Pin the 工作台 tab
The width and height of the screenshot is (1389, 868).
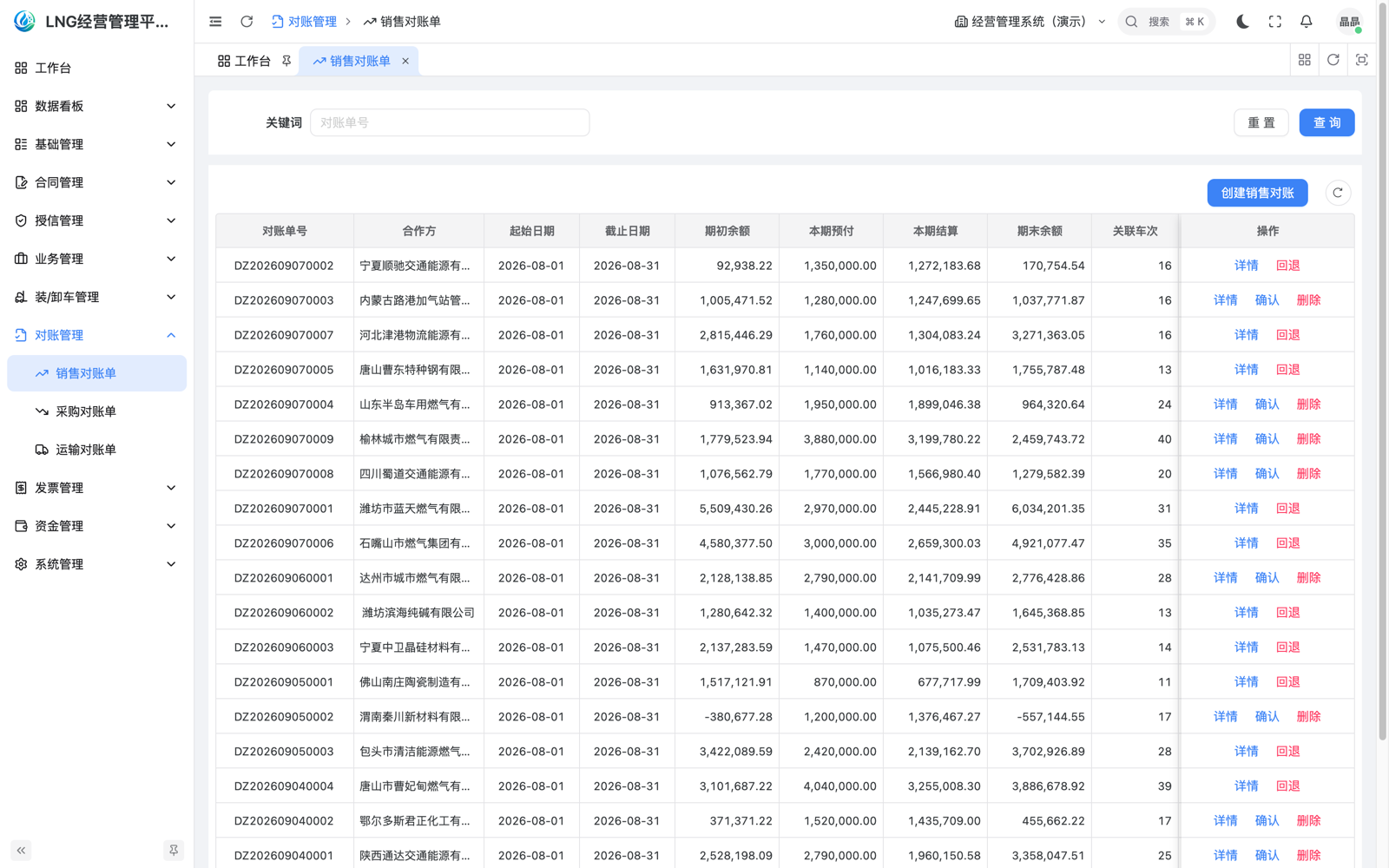pos(286,61)
